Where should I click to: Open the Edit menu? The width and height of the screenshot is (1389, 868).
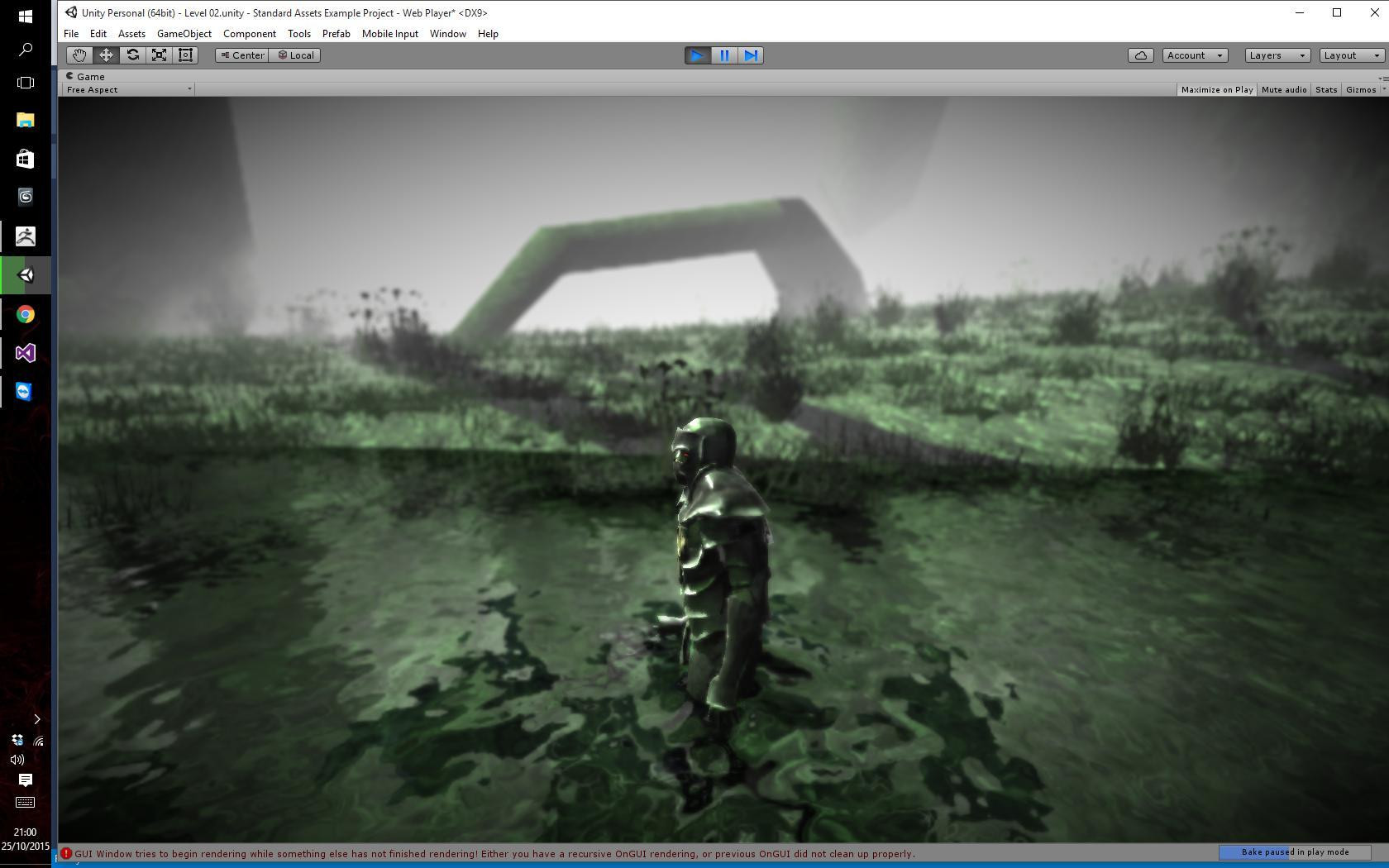click(x=98, y=34)
